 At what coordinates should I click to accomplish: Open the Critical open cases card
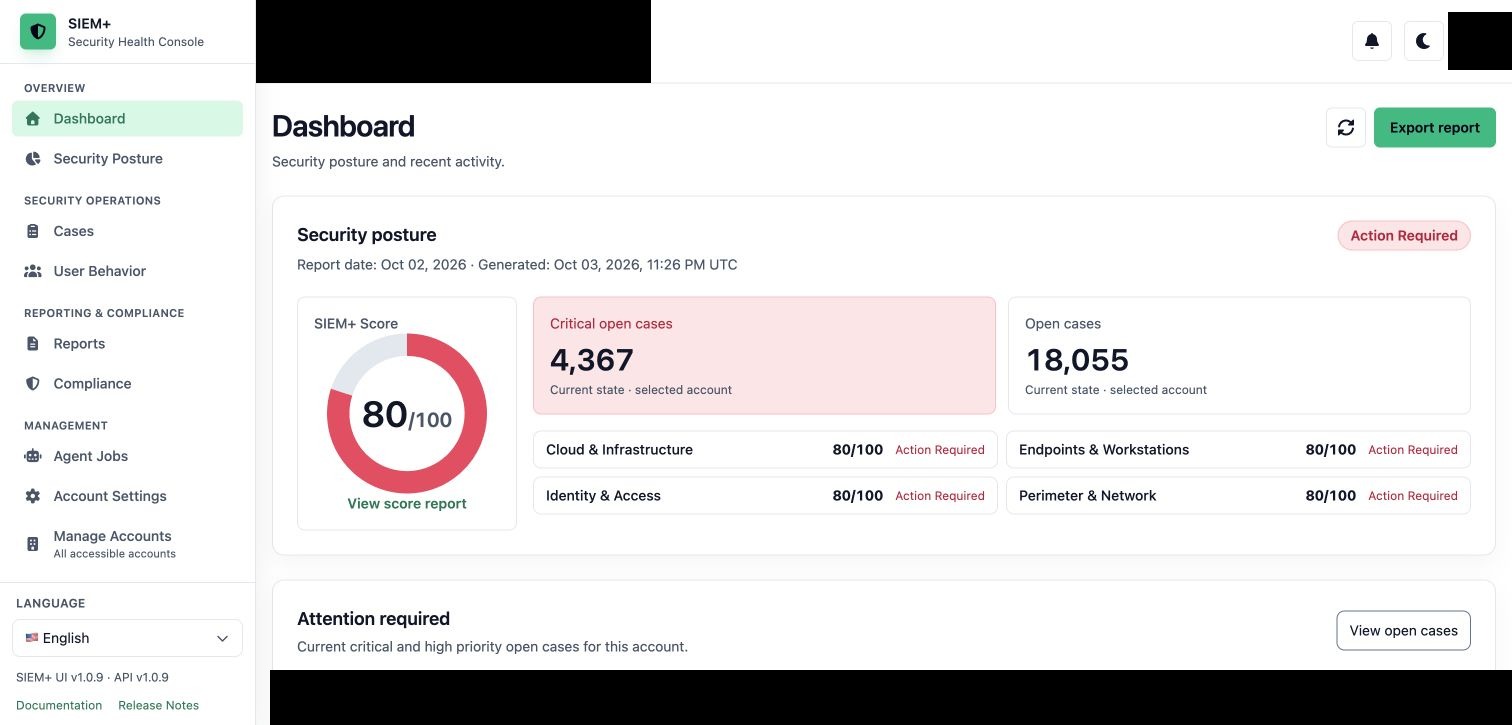(764, 355)
